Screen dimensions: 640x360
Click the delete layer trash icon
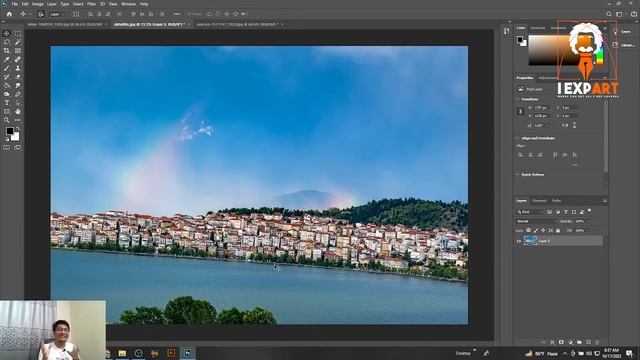point(597,342)
